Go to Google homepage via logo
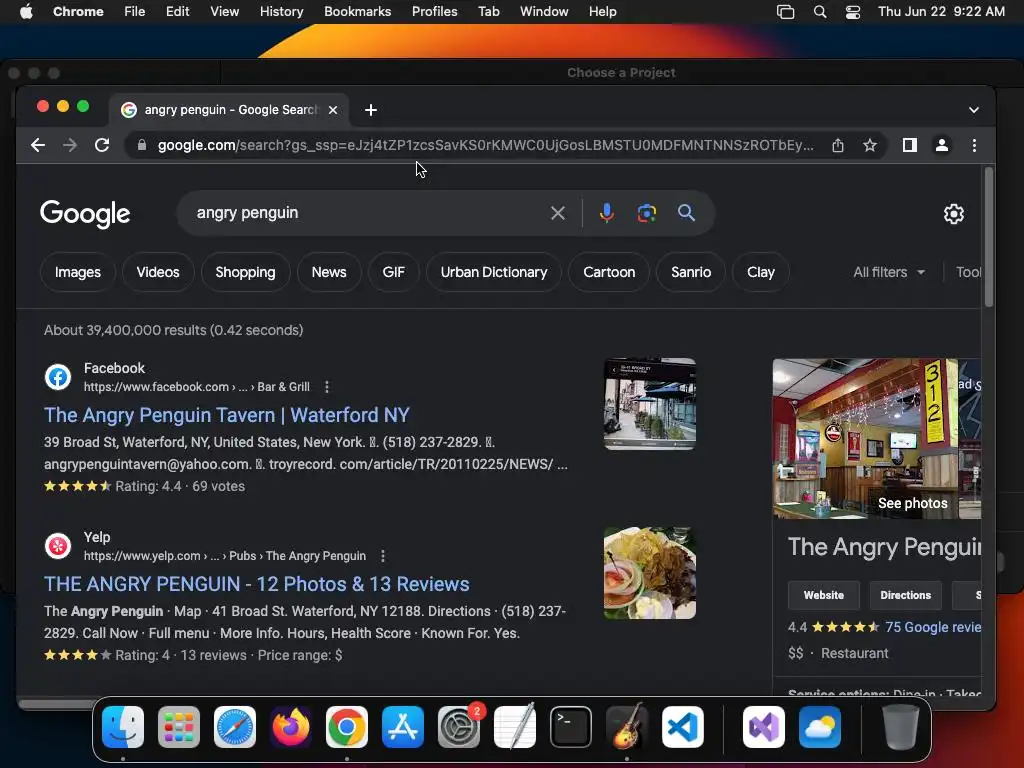 tap(85, 214)
